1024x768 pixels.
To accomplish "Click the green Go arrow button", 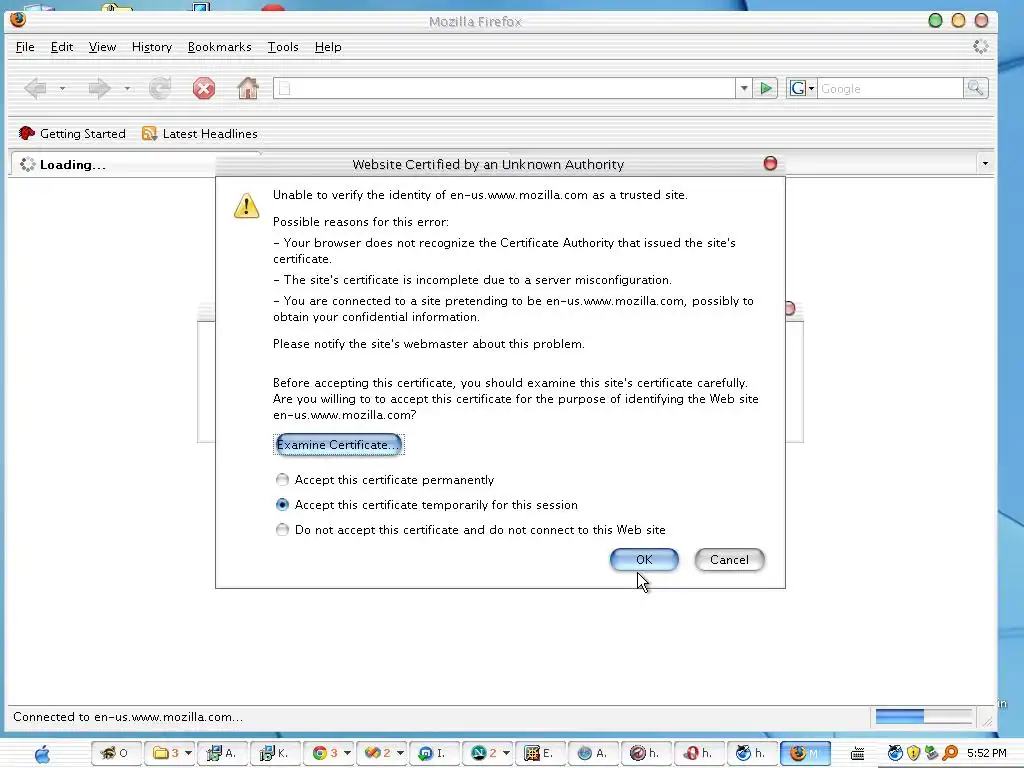I will [765, 88].
